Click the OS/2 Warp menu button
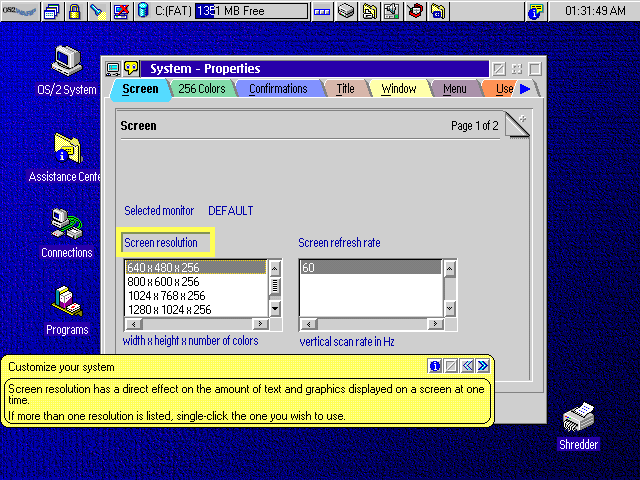 (x=20, y=11)
